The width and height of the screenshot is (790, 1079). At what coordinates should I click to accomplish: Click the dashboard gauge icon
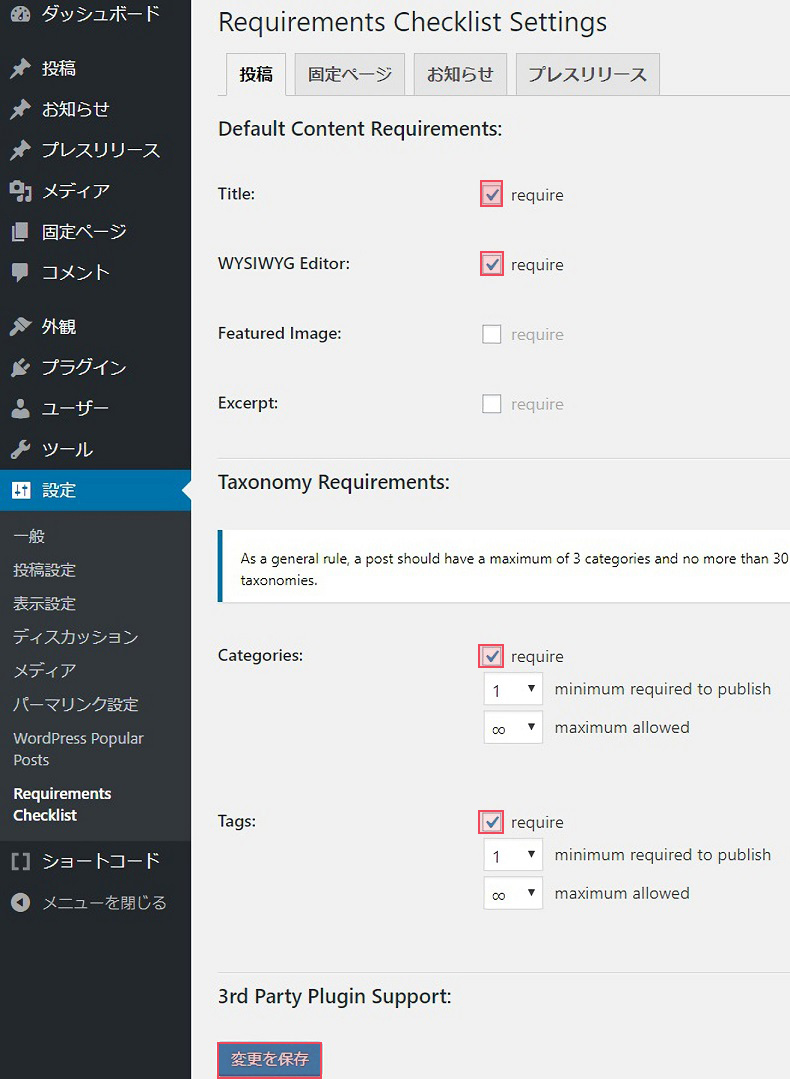click(21, 13)
